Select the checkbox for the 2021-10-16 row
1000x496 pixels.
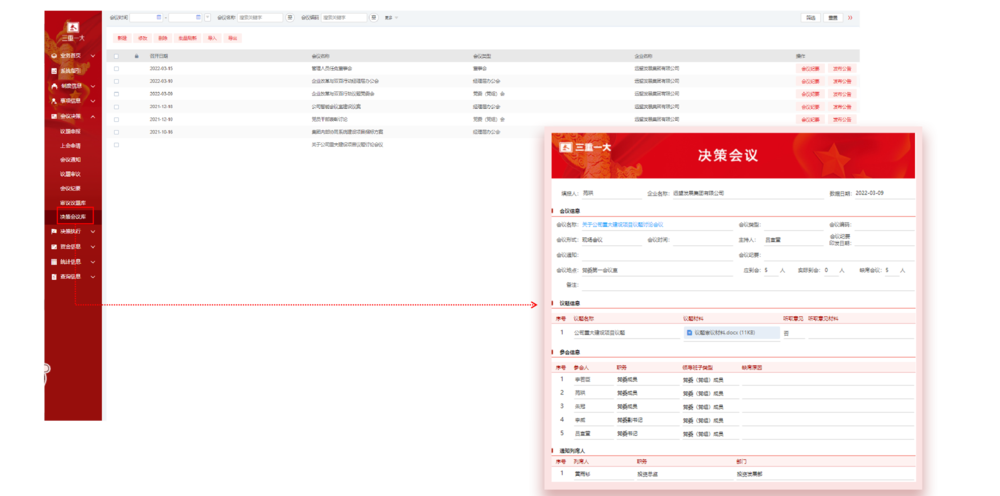click(x=117, y=131)
